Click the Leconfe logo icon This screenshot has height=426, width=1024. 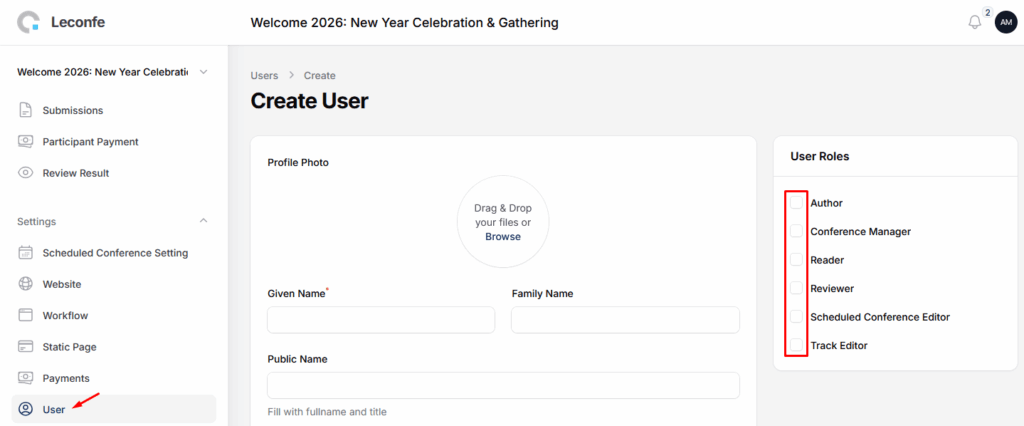click(x=30, y=22)
